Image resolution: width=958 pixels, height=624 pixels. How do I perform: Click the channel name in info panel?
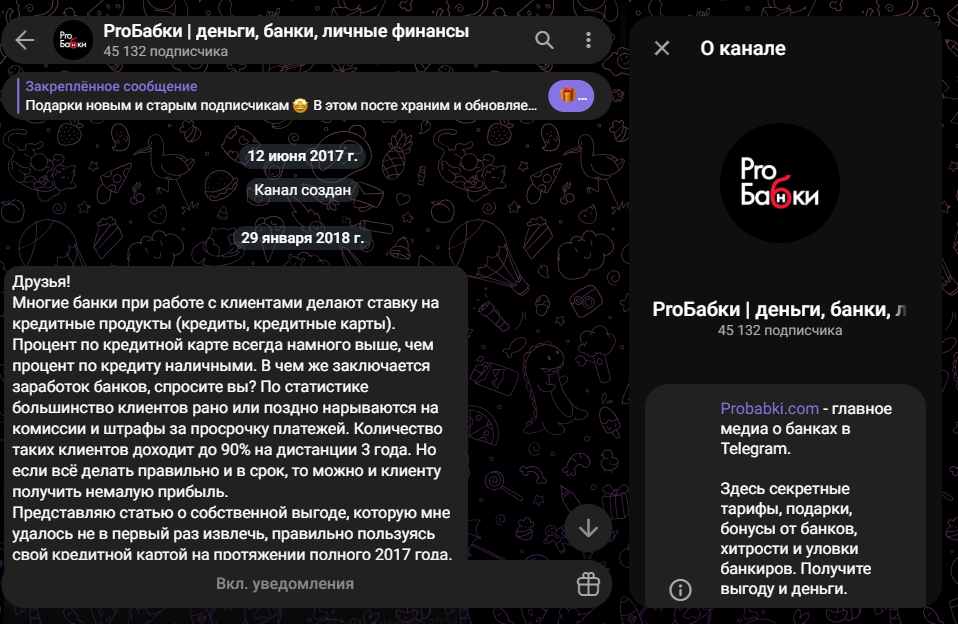779,309
